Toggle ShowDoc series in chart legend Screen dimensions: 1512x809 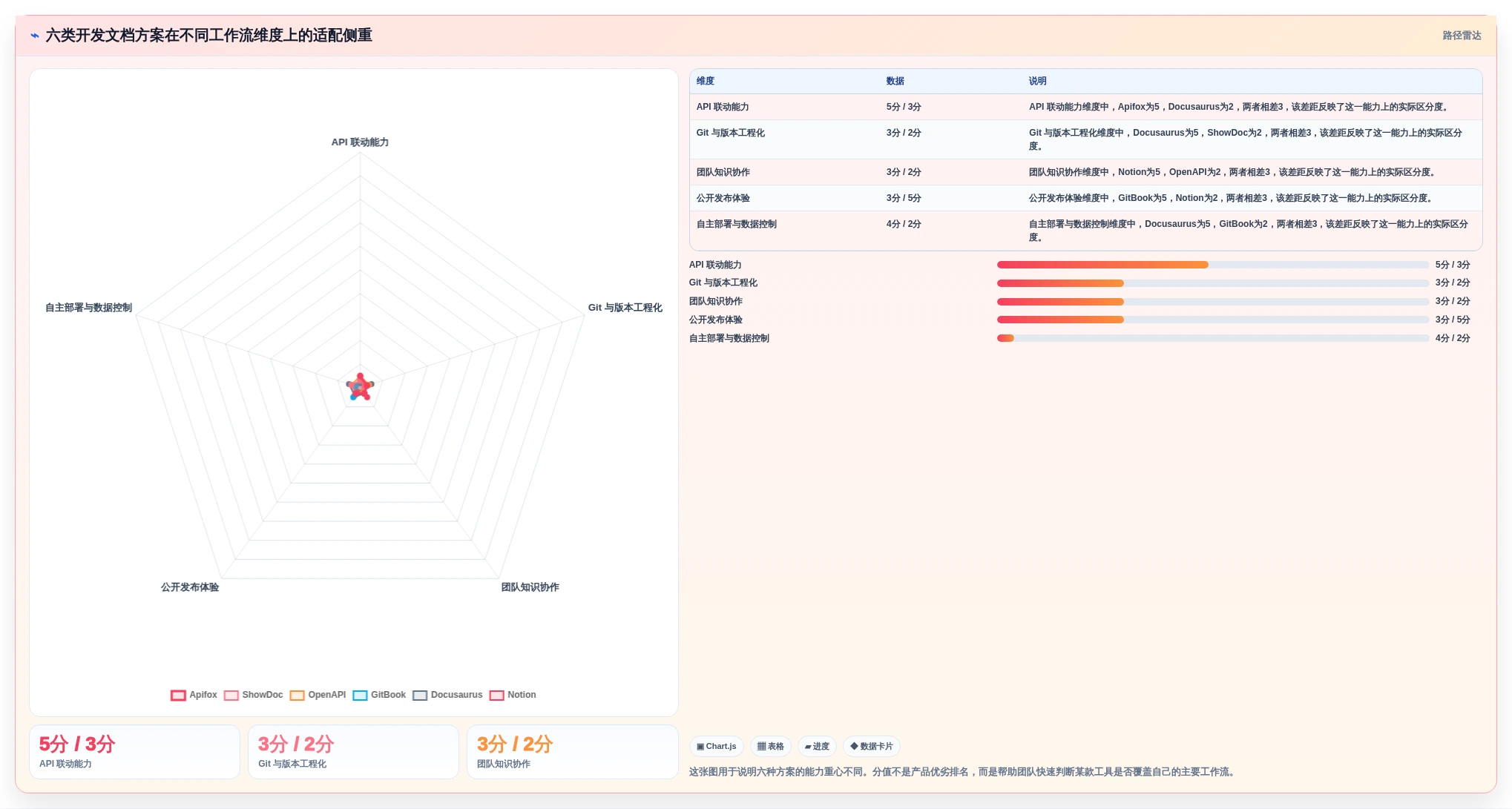[x=253, y=695]
